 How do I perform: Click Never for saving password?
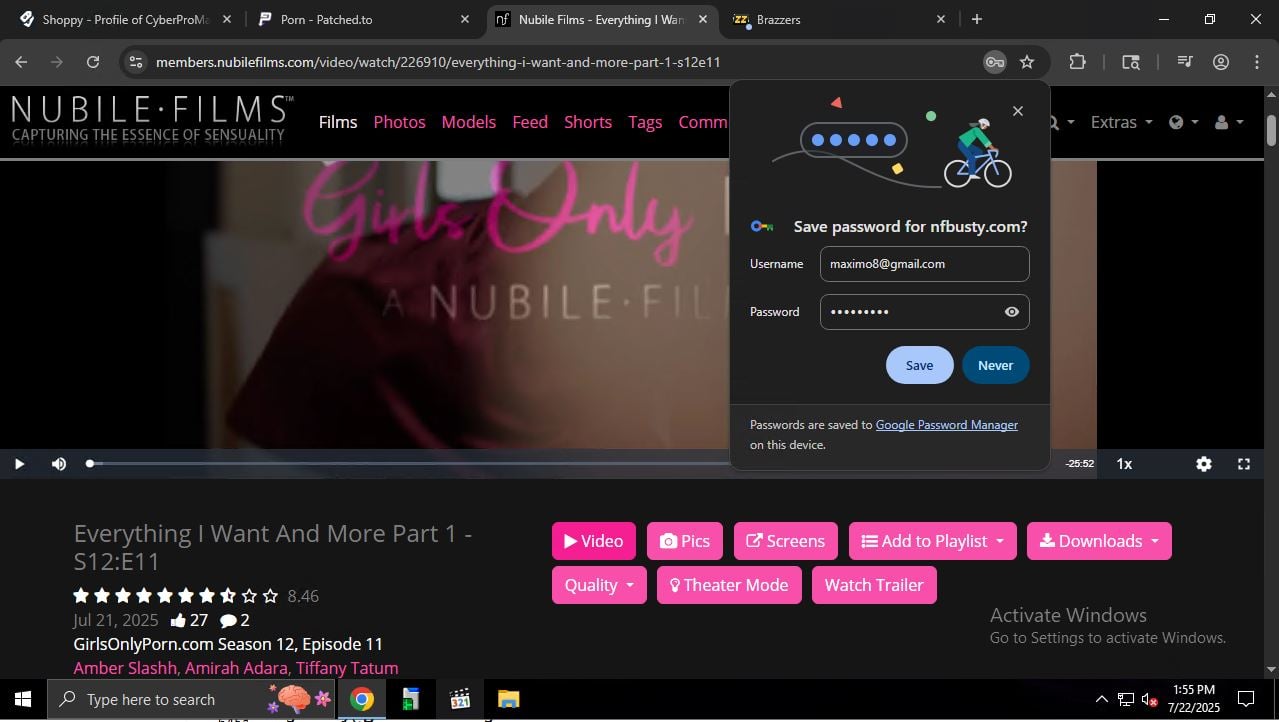[x=995, y=365]
